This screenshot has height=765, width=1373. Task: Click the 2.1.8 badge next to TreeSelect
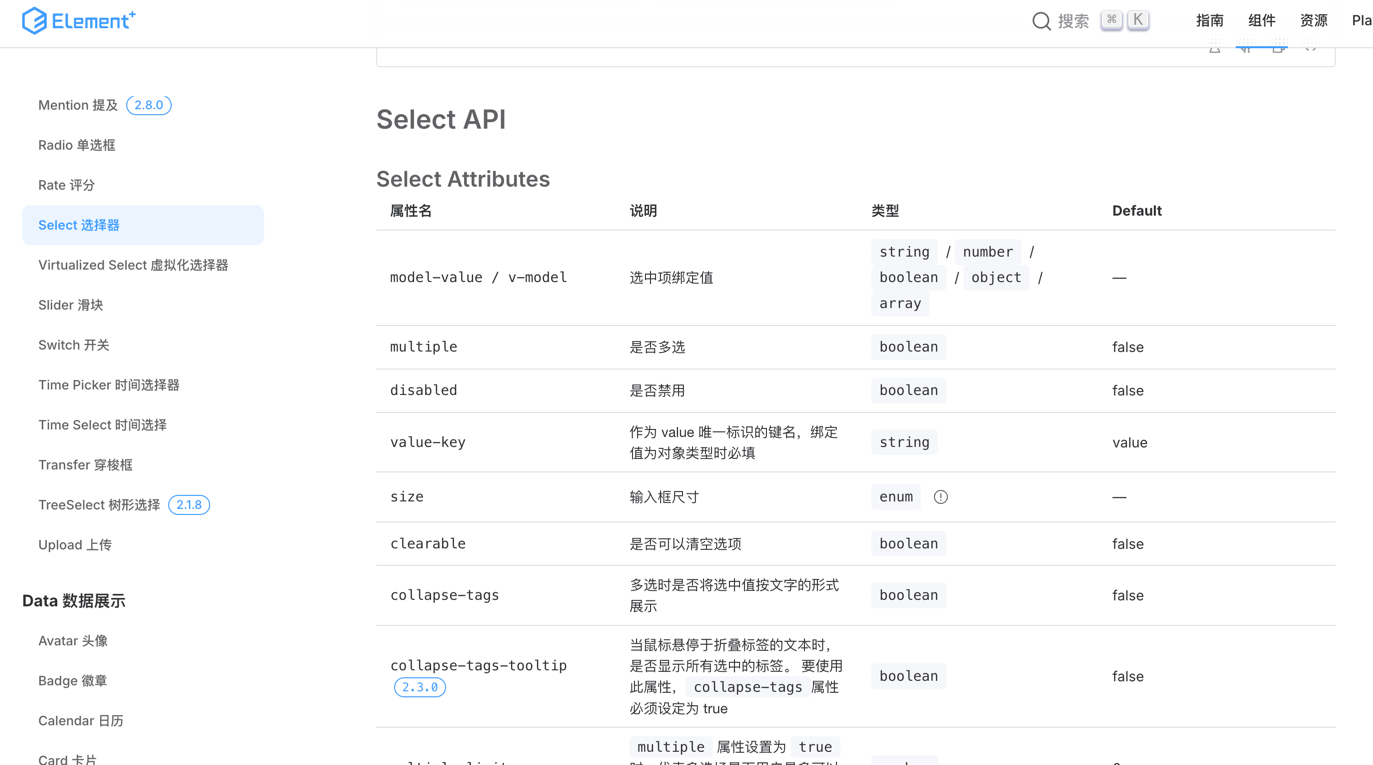[x=189, y=505]
